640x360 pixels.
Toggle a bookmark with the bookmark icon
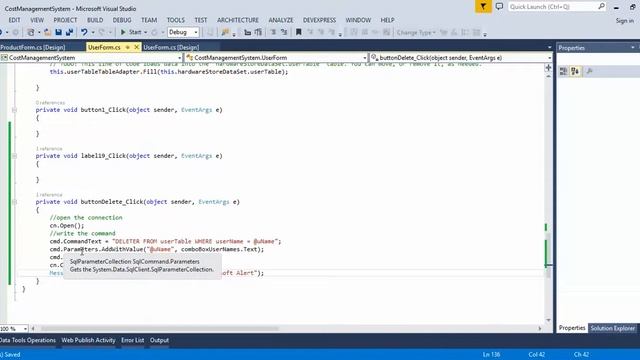(x=299, y=32)
